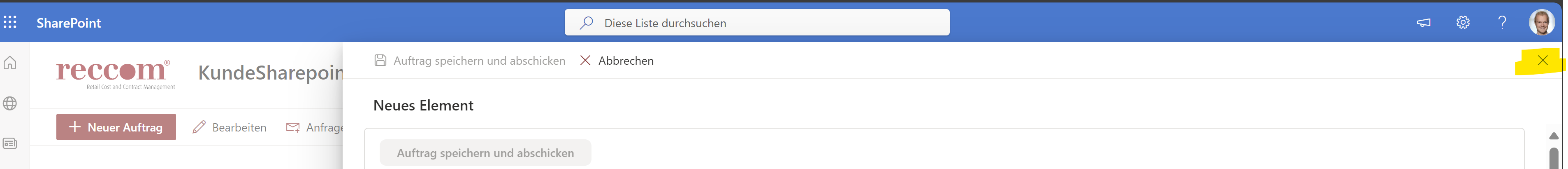The image size is (1568, 169).
Task: Close the 'Neues Element' panel with X
Action: coord(1542,61)
